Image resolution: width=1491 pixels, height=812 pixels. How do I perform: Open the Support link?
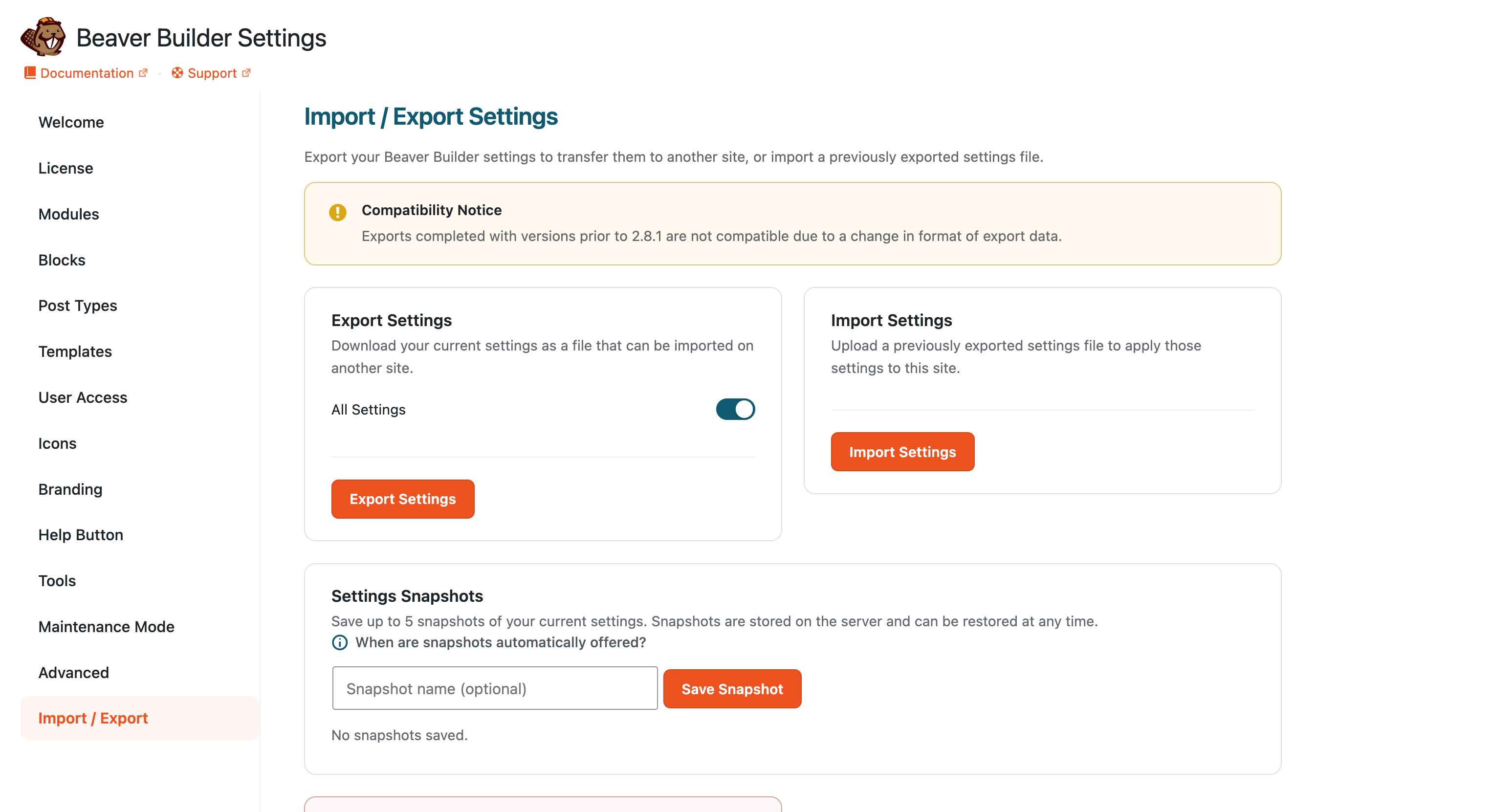click(212, 73)
